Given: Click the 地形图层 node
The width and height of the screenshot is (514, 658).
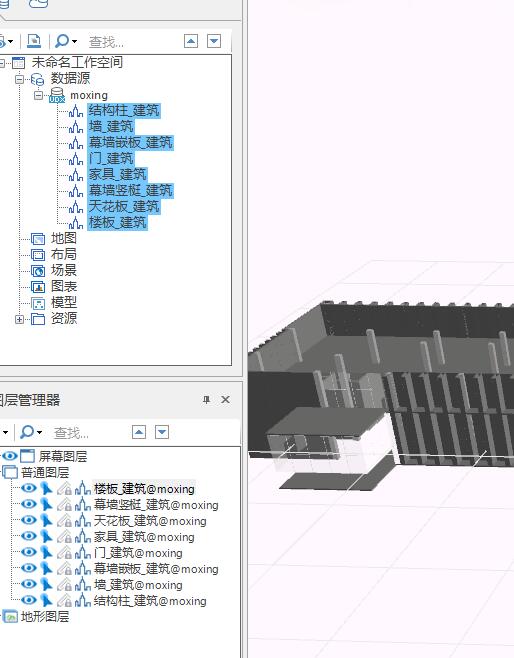Looking at the screenshot, I should (x=44, y=616).
